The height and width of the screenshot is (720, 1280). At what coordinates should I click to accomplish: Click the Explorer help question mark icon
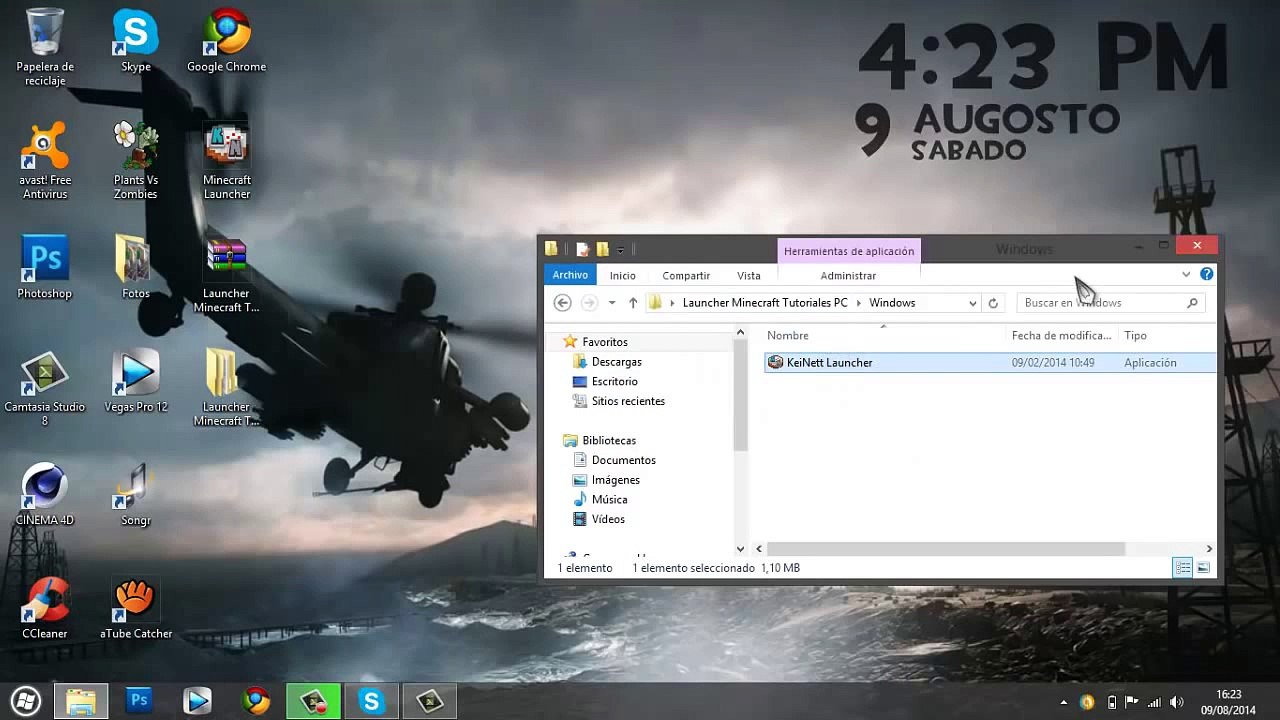pyautogui.click(x=1207, y=274)
